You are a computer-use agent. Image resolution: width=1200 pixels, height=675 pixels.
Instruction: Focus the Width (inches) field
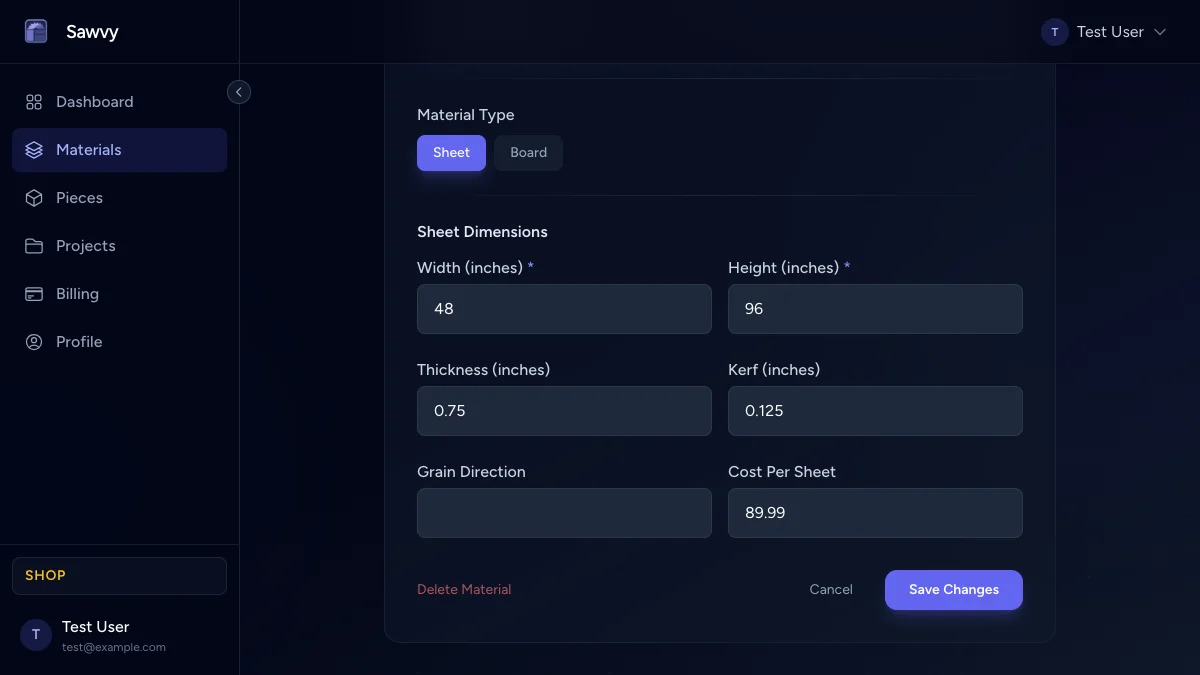pyautogui.click(x=564, y=309)
